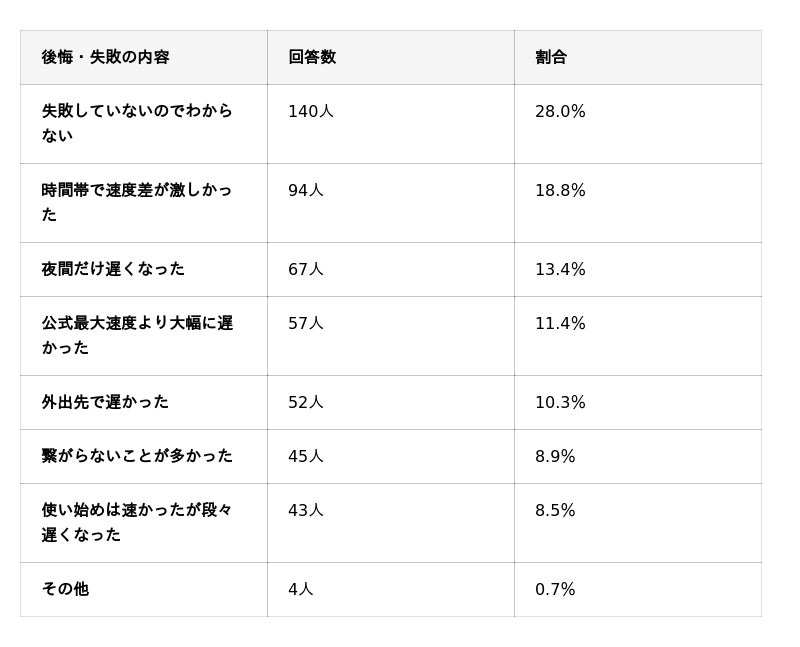Click the 割合 header cell
800x647 pixels.
click(x=551, y=58)
